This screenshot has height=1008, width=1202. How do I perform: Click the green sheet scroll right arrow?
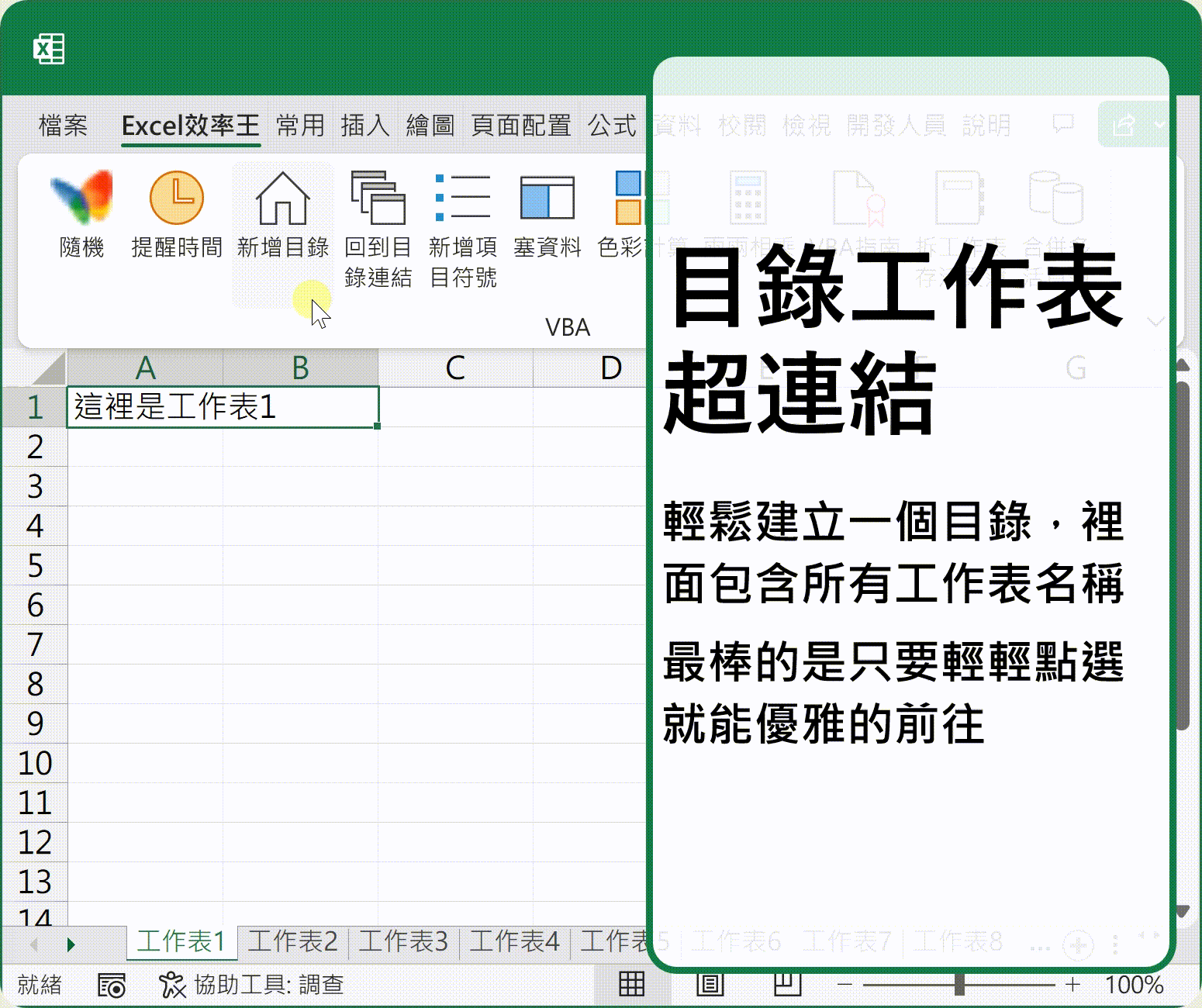pyautogui.click(x=71, y=944)
